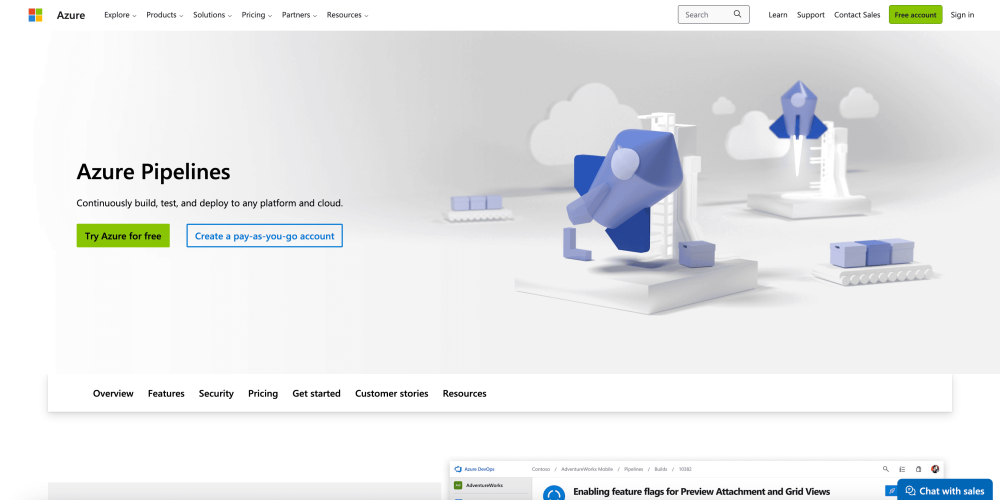Click the Azure Pipelines heading
This screenshot has width=1000, height=500.
[x=153, y=172]
